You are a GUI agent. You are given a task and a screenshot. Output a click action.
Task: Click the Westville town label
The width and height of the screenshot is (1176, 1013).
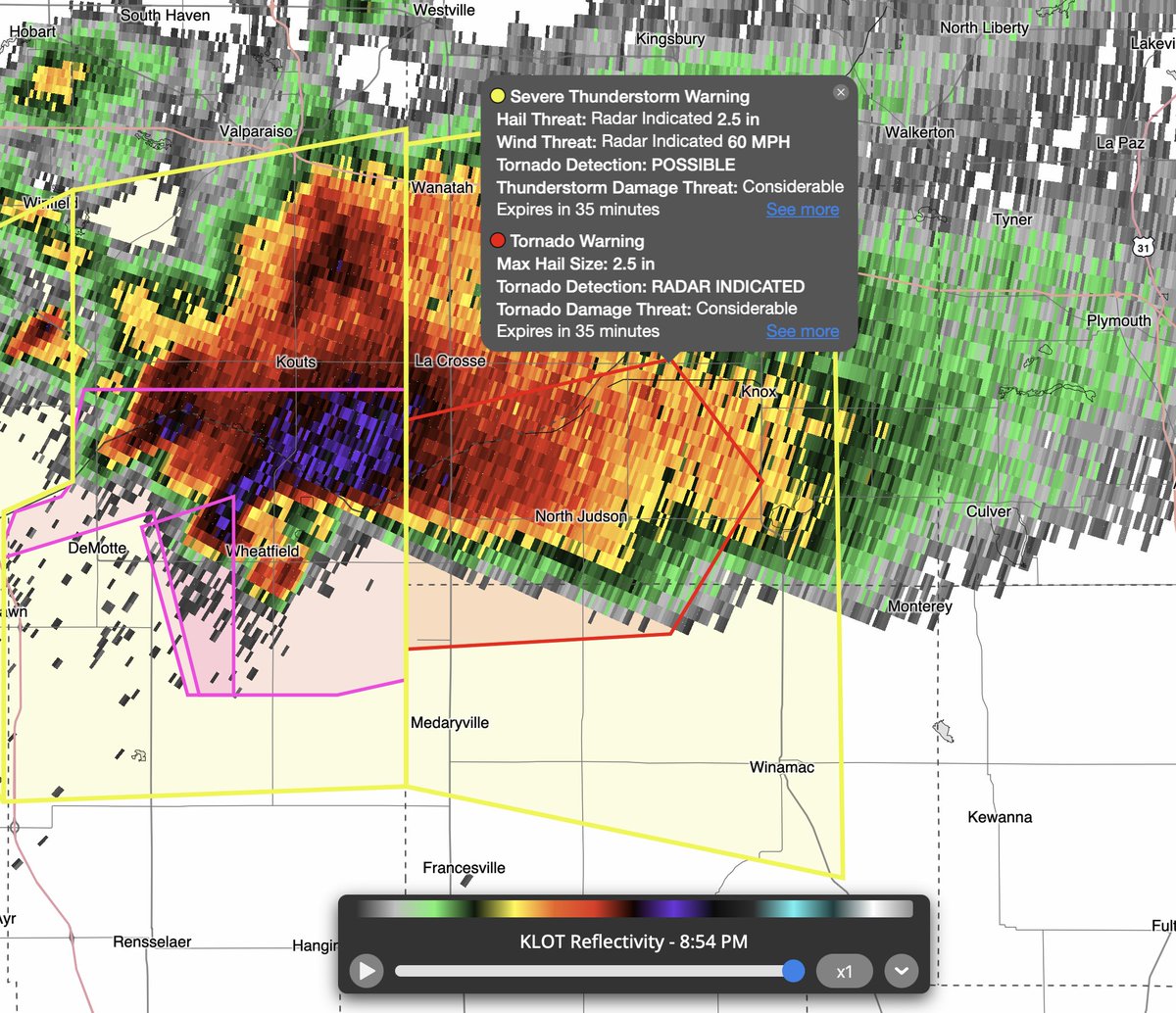pos(444,10)
